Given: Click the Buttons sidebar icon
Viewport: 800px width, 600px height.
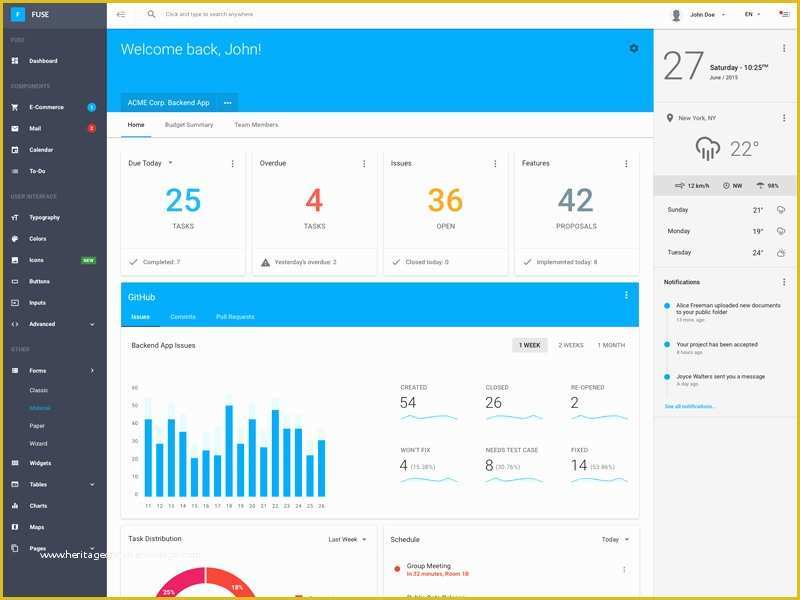Looking at the screenshot, I should 15,282.
